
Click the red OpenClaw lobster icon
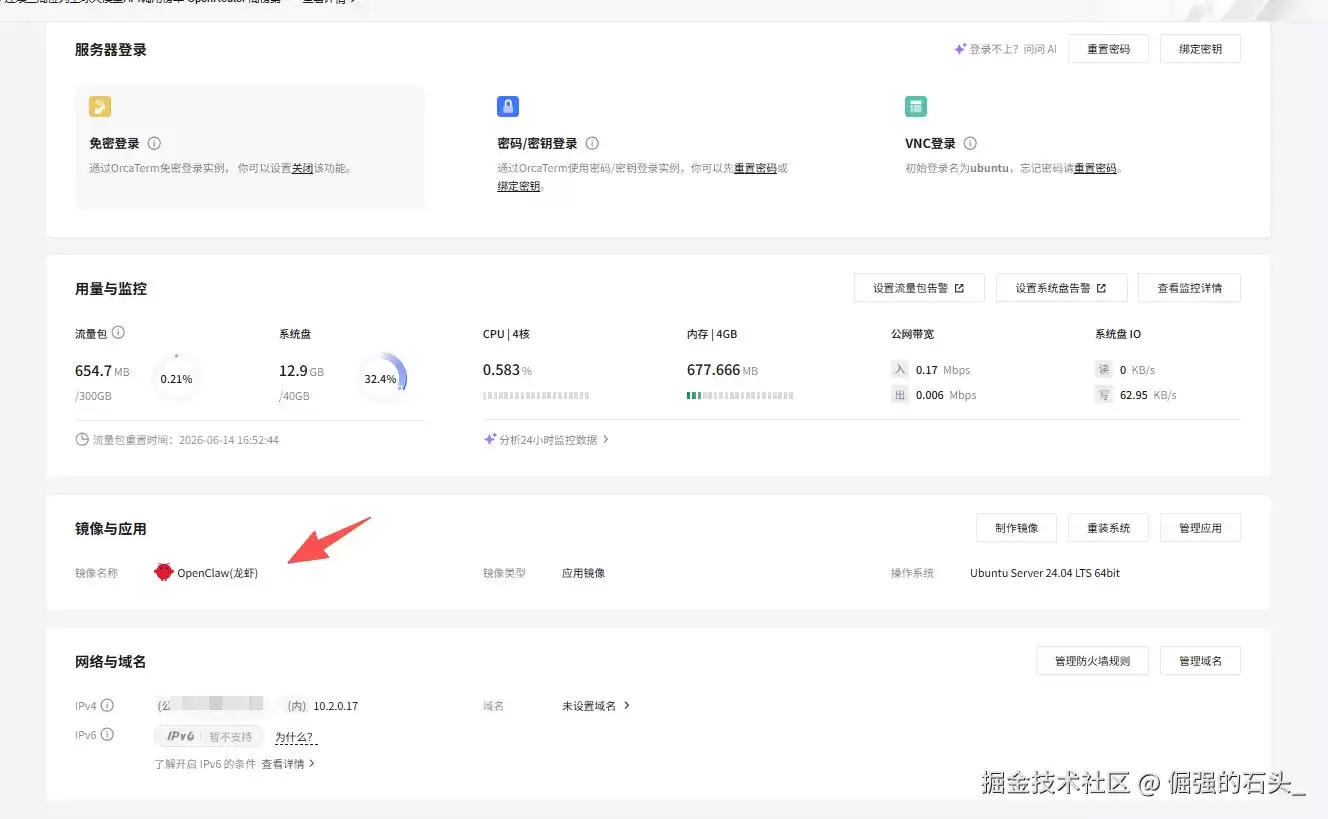(x=164, y=572)
